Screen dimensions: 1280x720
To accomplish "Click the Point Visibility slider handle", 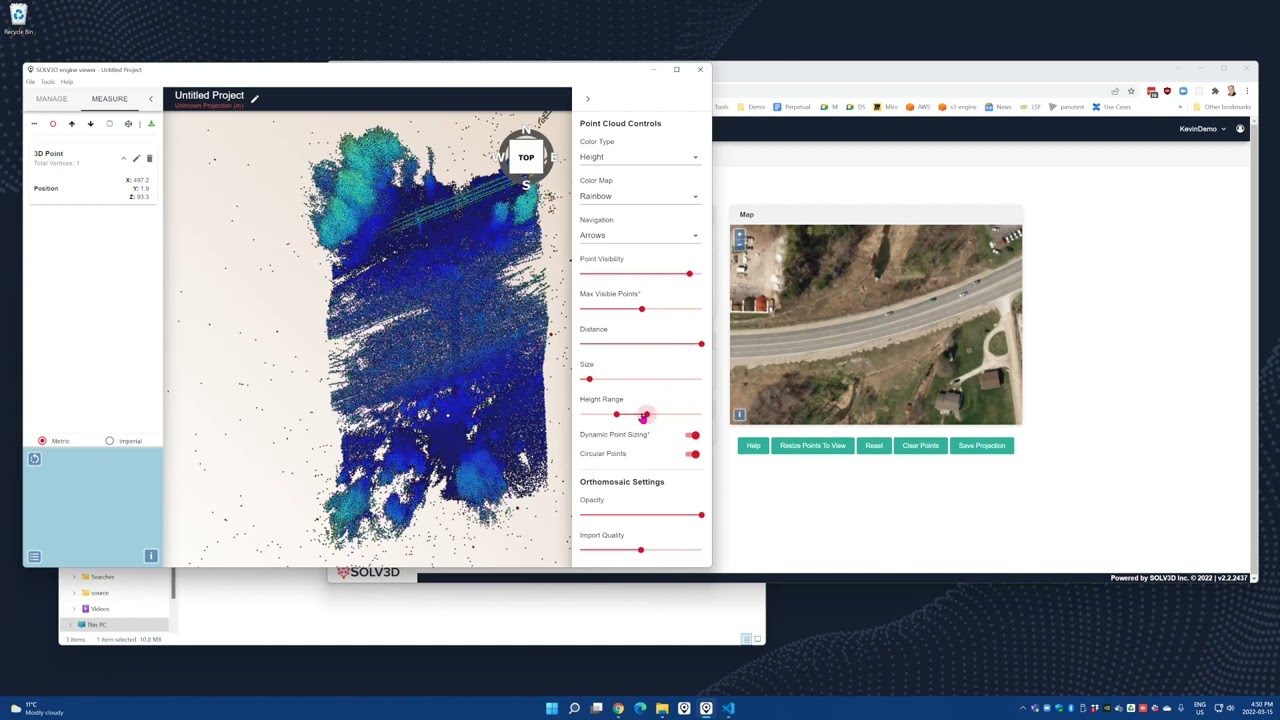I will click(x=689, y=274).
